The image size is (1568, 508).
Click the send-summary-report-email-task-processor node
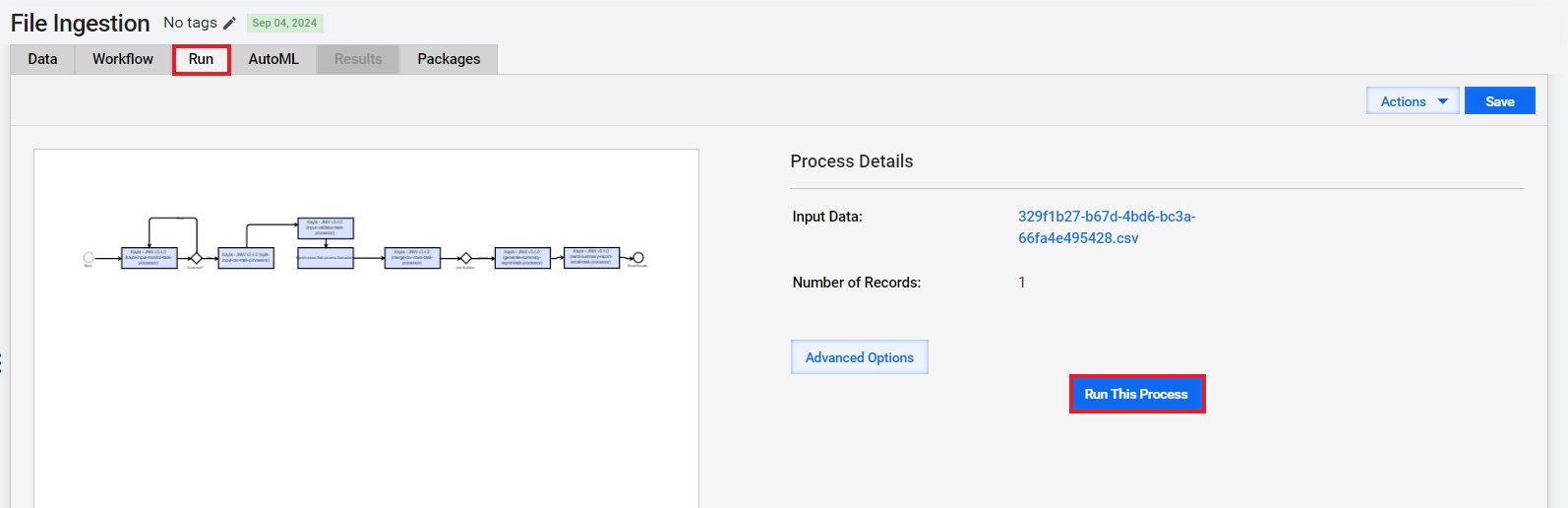click(x=592, y=258)
